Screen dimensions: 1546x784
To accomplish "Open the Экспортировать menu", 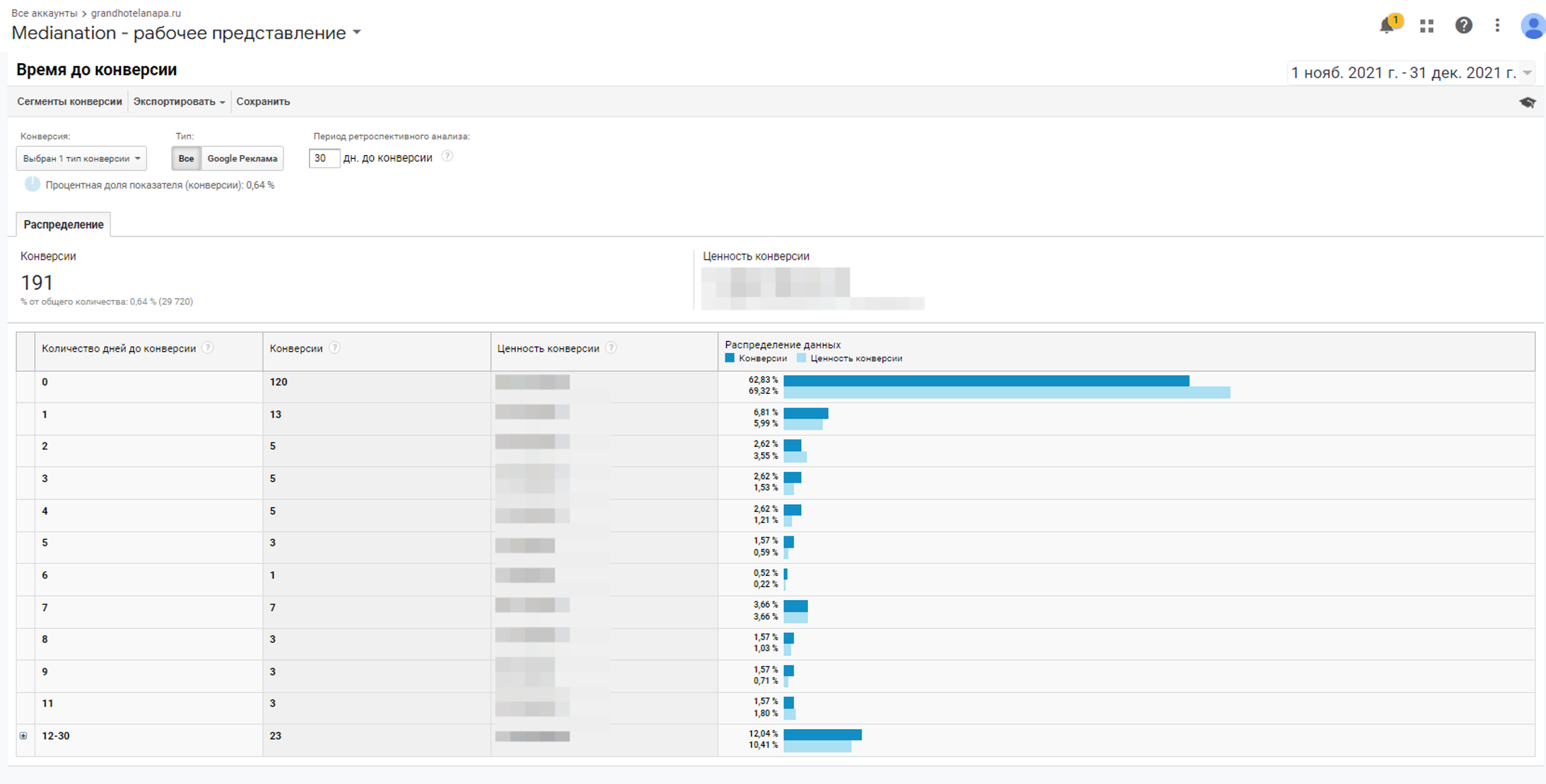I will [x=179, y=101].
